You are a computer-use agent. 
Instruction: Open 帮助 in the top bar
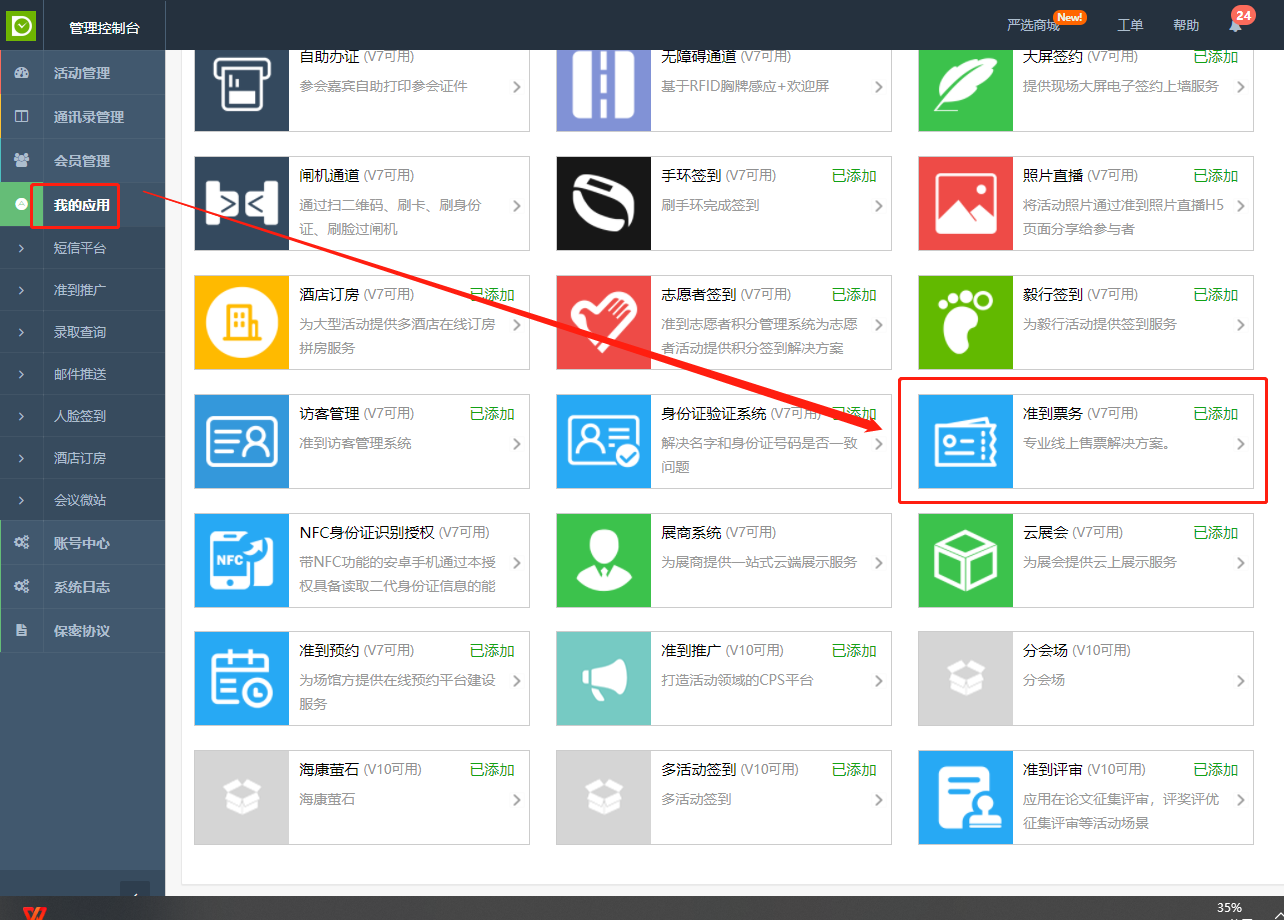coord(1186,25)
